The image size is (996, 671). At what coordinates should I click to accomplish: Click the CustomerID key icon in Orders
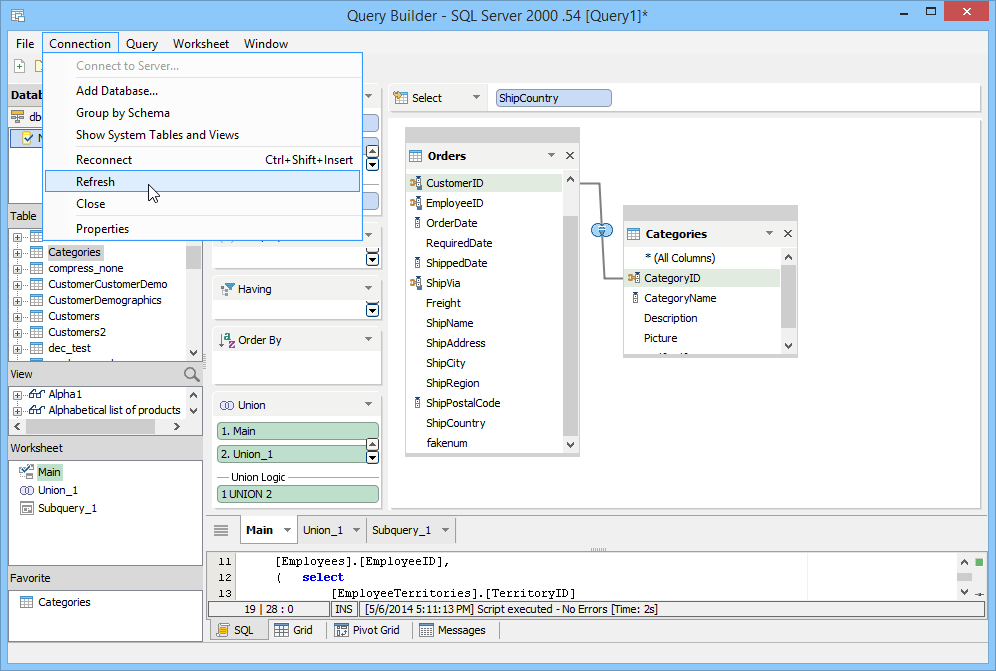415,183
